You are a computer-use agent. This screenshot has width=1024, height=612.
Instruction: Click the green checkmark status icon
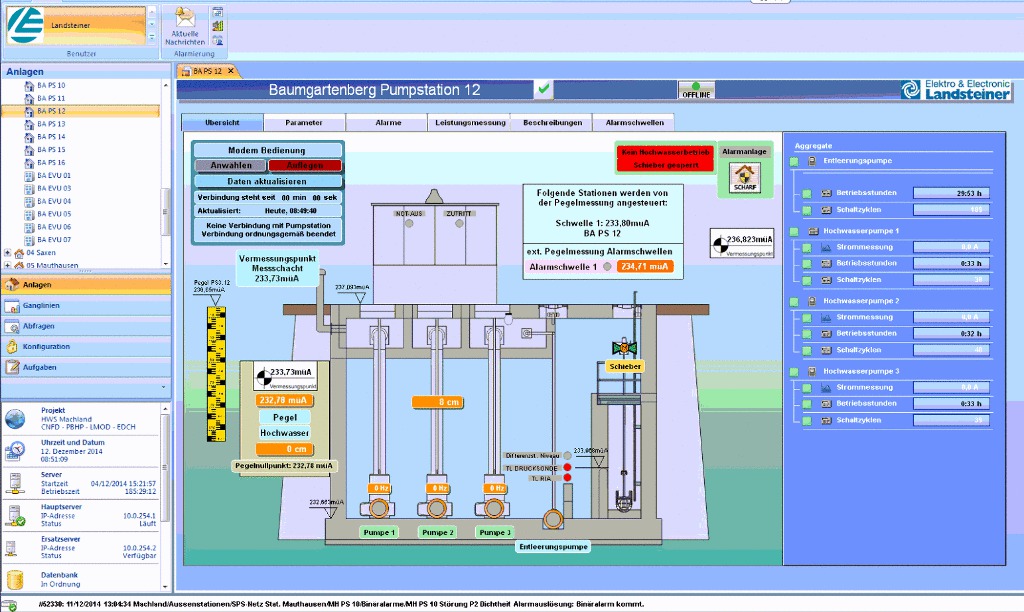click(543, 89)
